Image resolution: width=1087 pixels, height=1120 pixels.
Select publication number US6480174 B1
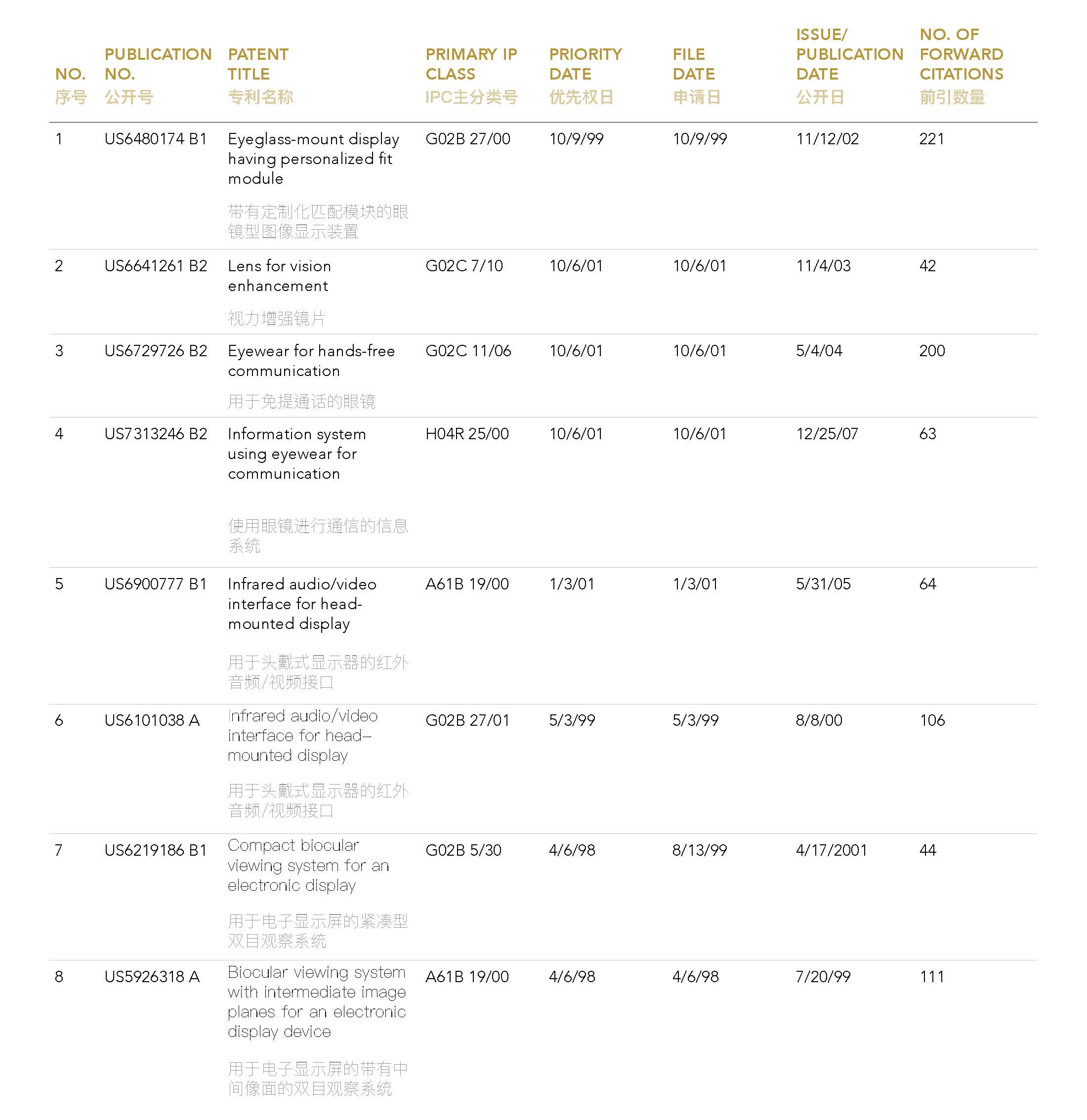[x=156, y=139]
